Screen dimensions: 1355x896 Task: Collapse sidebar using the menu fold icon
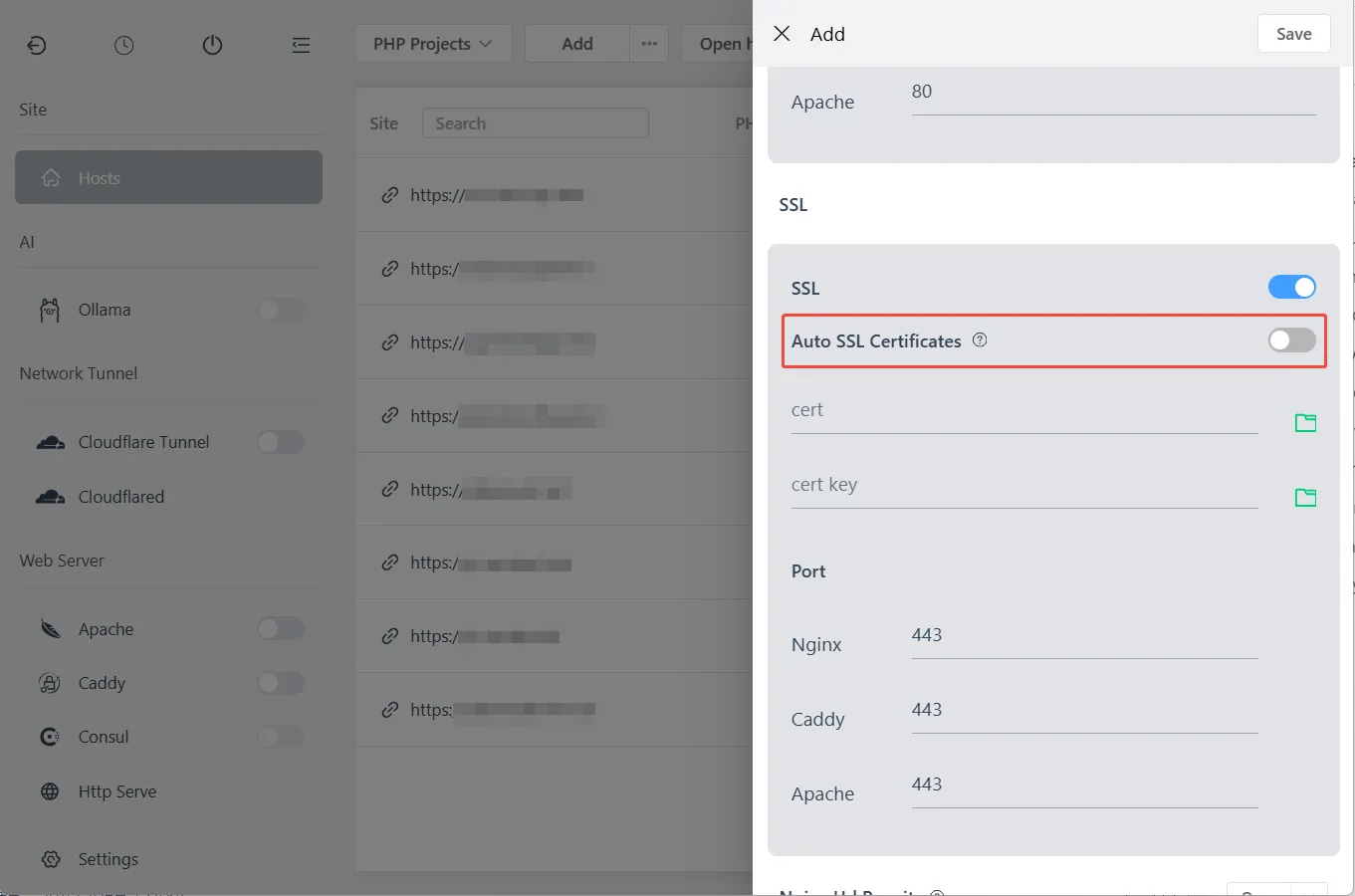[x=301, y=45]
